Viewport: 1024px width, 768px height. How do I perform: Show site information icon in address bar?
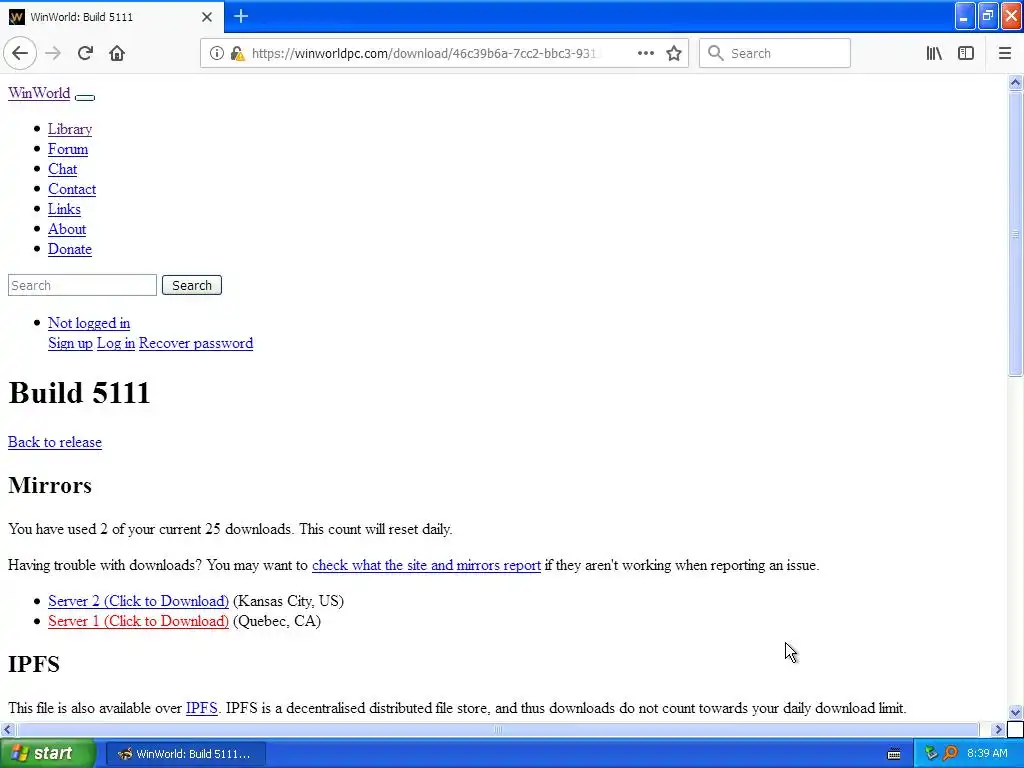[216, 53]
